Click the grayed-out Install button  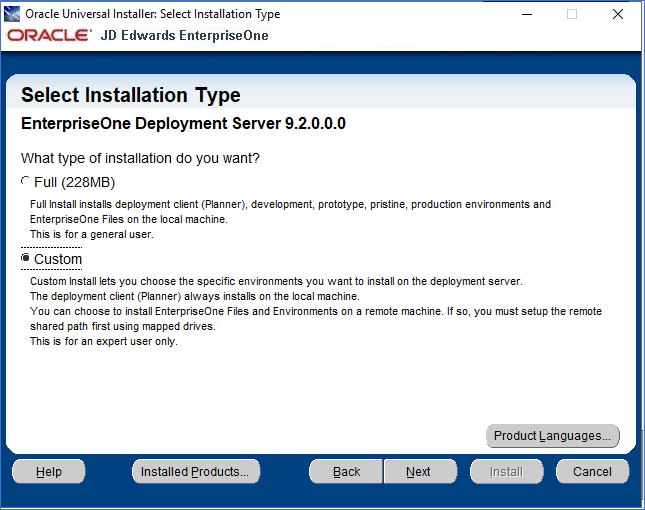tap(506, 471)
